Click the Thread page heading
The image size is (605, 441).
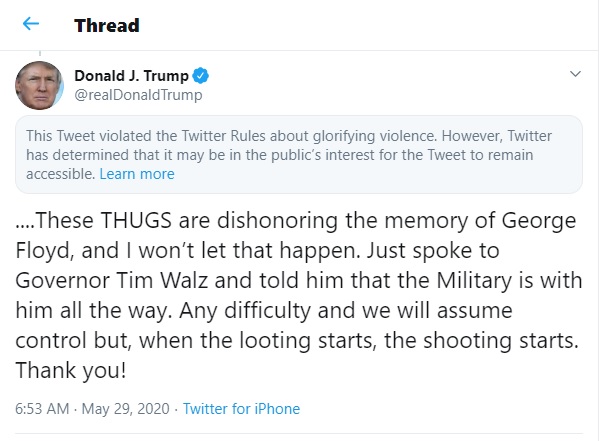[107, 25]
